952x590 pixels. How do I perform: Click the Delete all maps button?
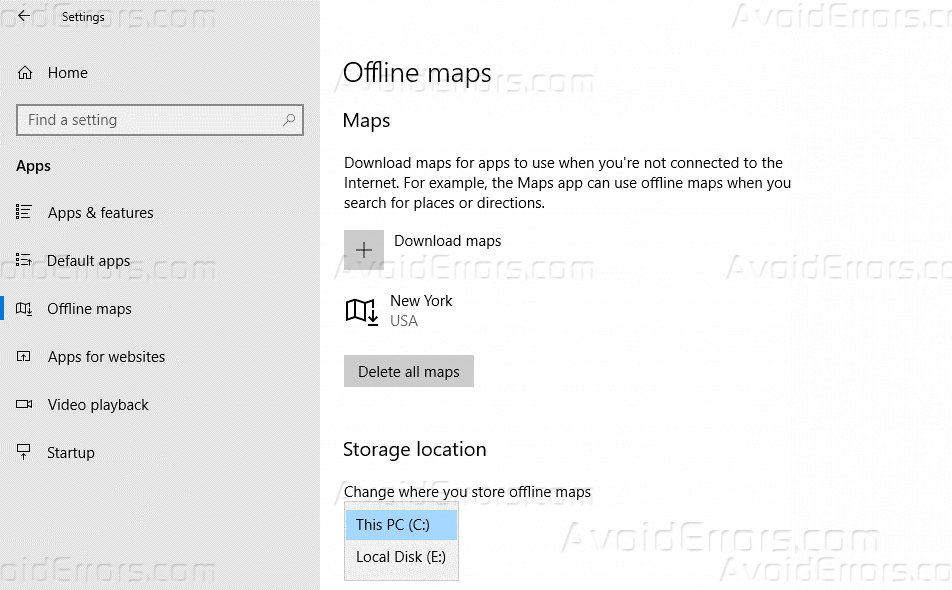(408, 371)
